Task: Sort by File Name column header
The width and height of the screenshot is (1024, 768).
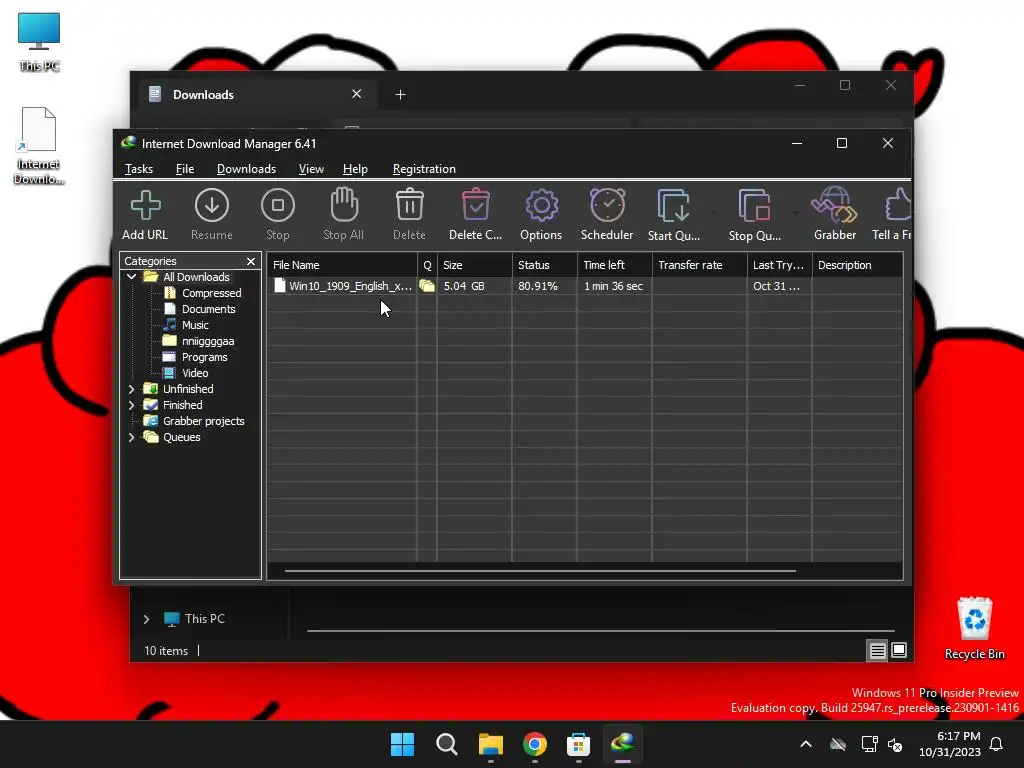Action: point(342,265)
